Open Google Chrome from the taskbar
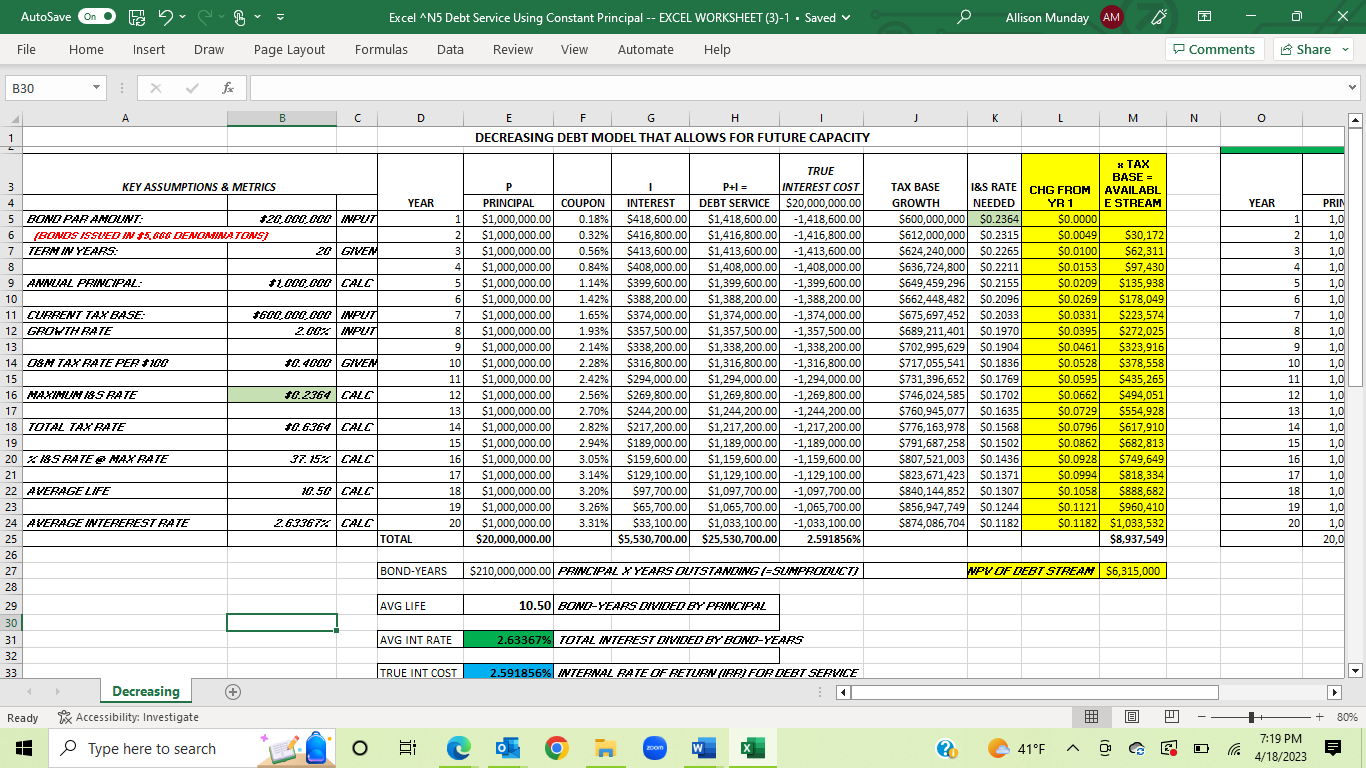This screenshot has width=1366, height=768. (557, 748)
